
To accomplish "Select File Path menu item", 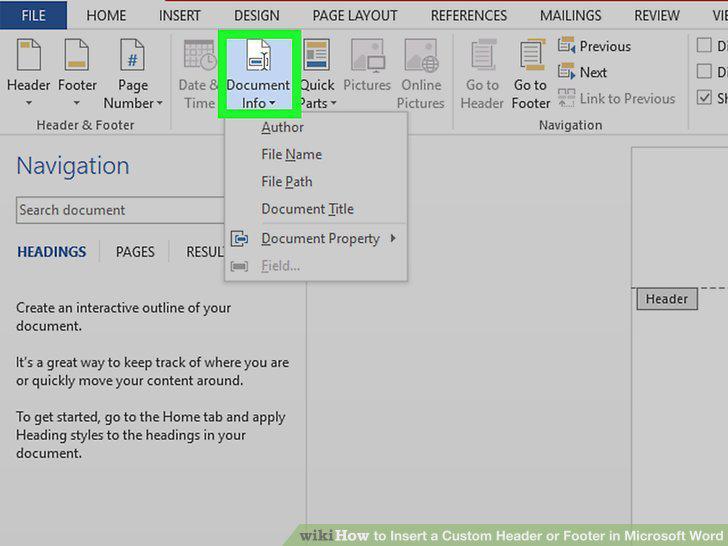I will pos(316,182).
